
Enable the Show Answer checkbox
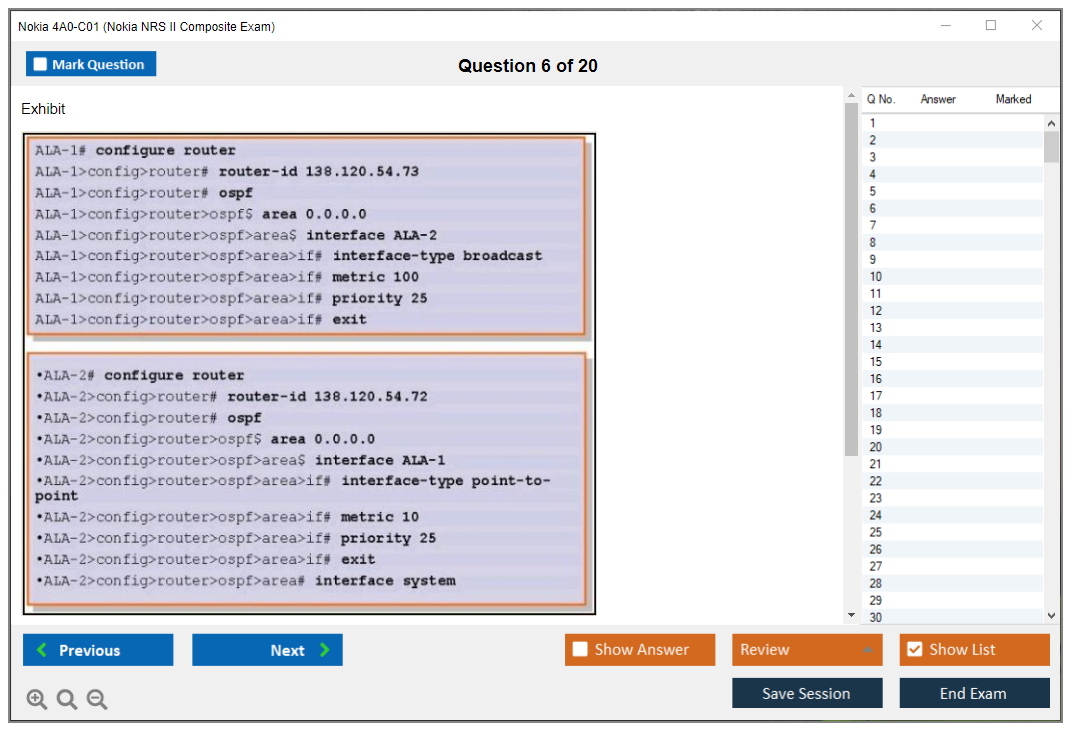point(580,650)
